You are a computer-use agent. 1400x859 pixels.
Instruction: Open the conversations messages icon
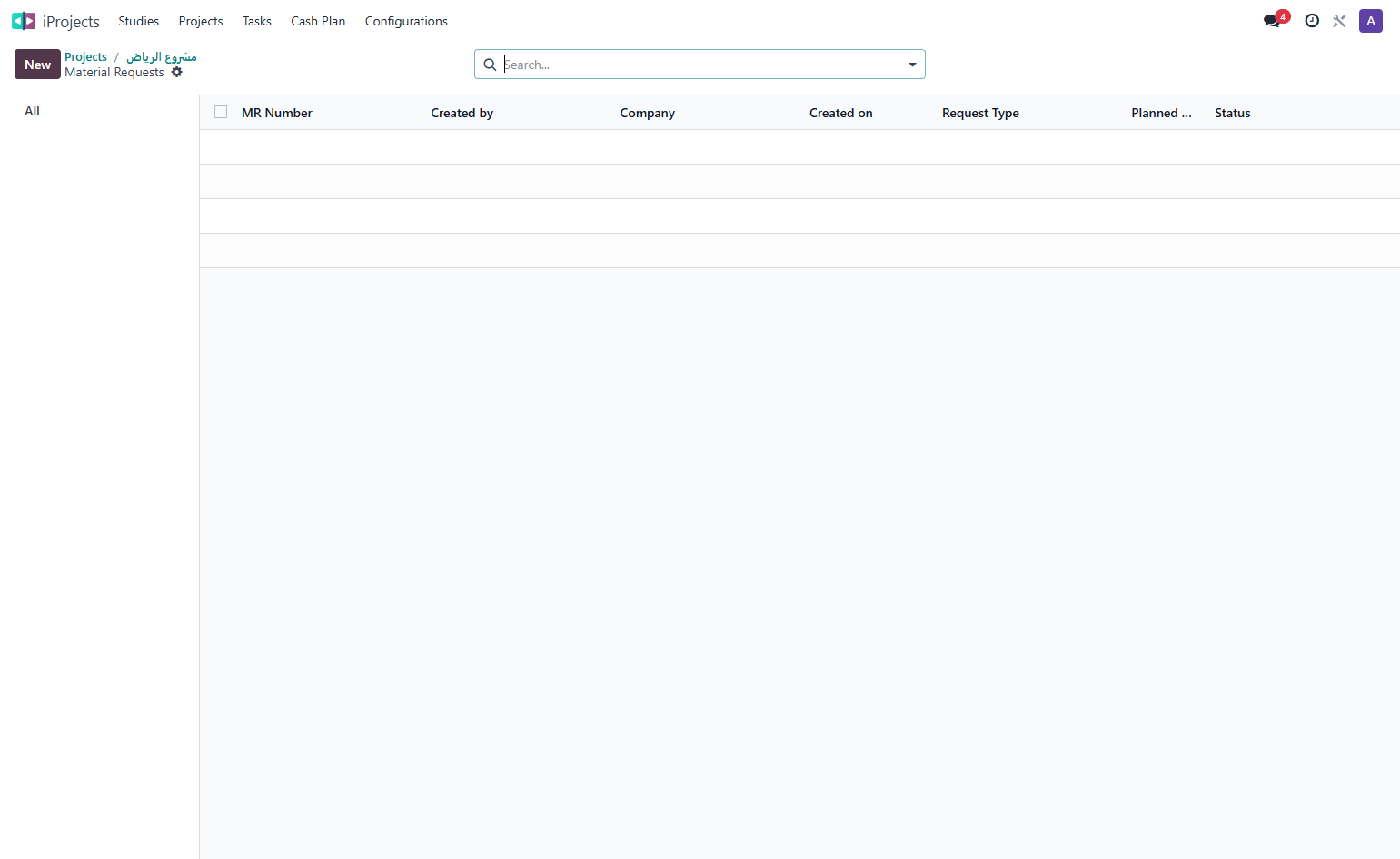pos(1272,21)
